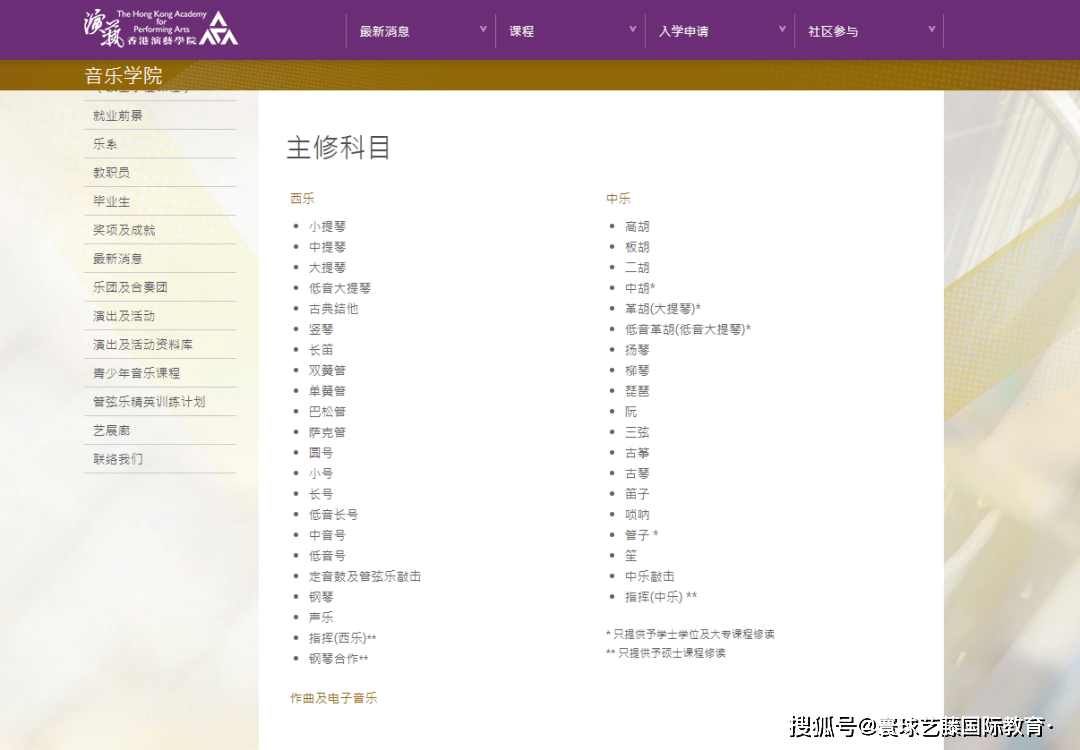Click the 主修科目 page heading

[339, 147]
